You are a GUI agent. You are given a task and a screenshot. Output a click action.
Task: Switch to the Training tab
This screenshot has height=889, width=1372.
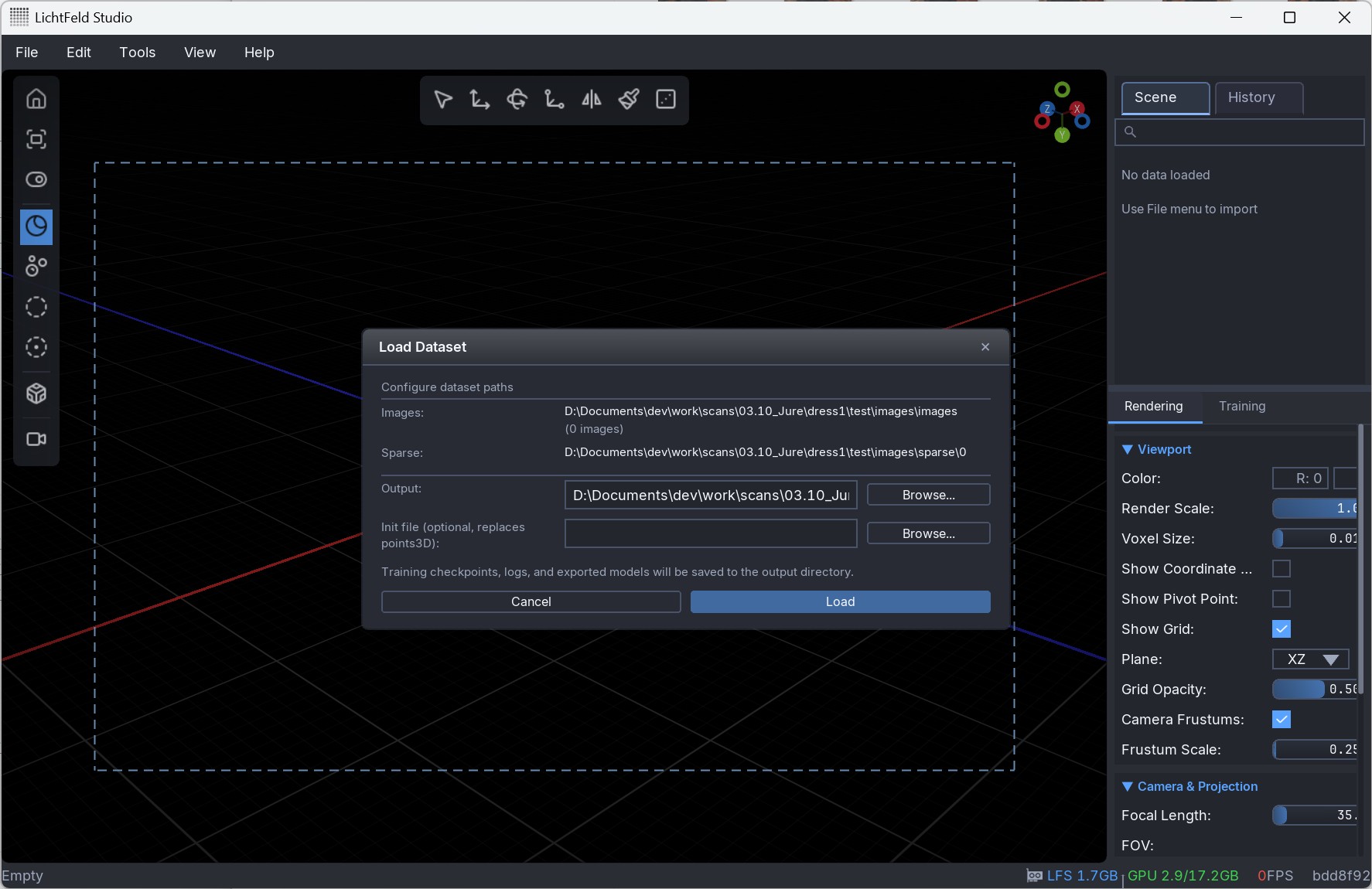1241,407
